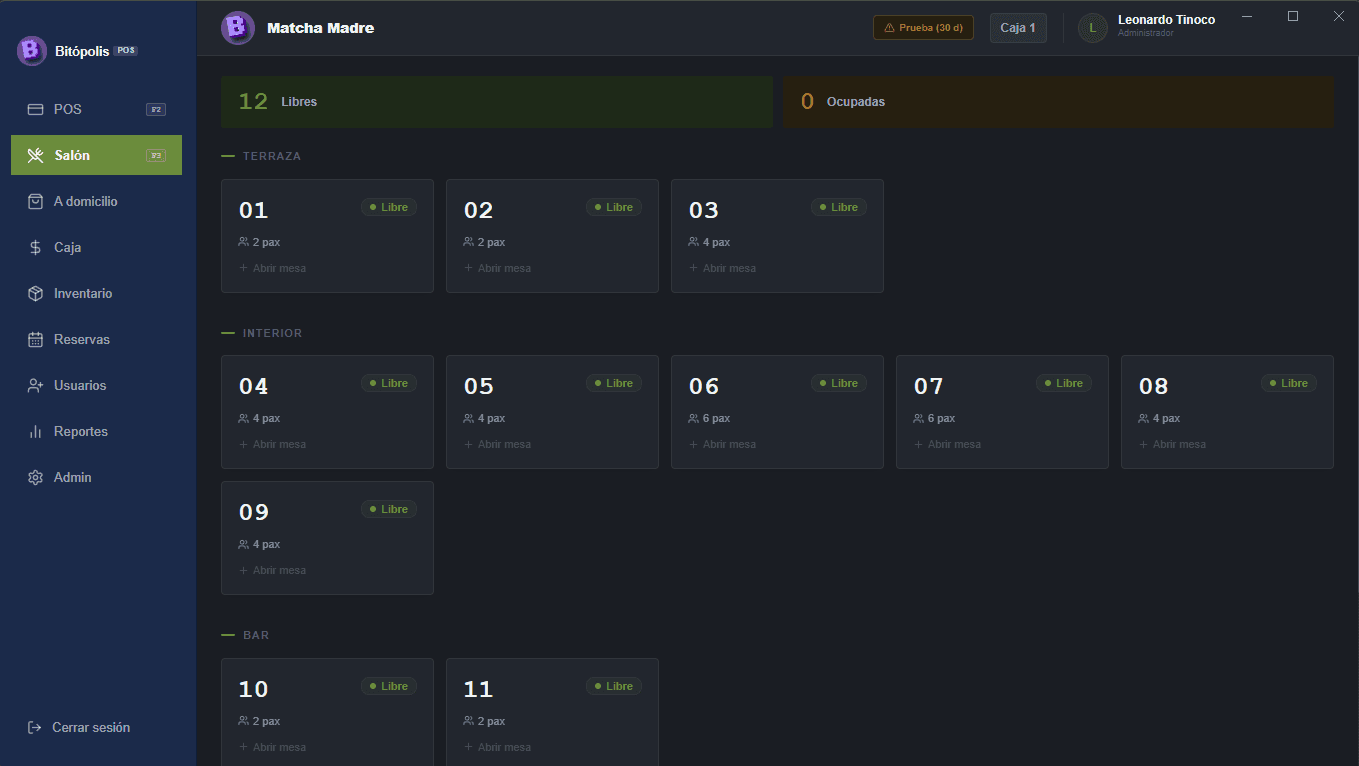Click the Caja dollar sign icon

click(x=35, y=247)
